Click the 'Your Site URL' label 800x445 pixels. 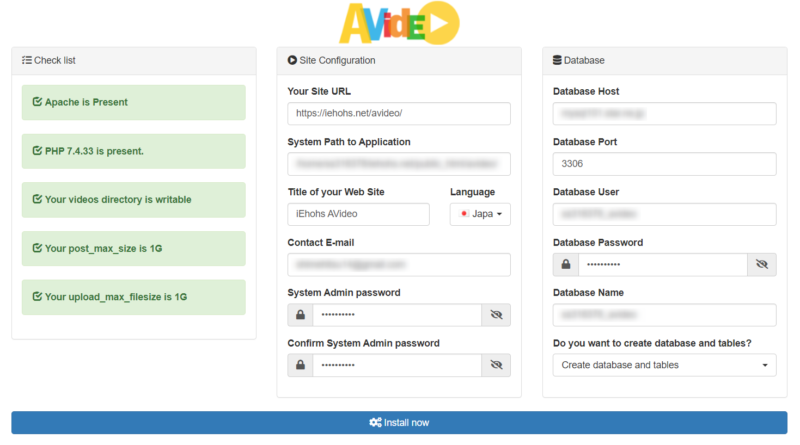(319, 91)
